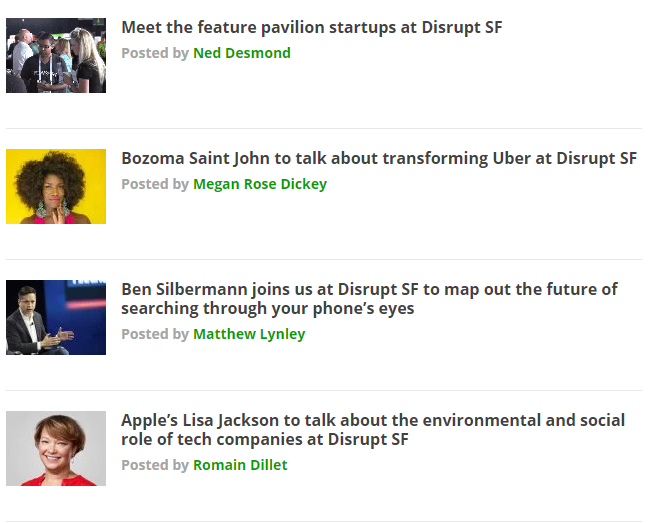The width and height of the screenshot is (648, 523).
Task: Click 'searching through your phone's eyes' headline line
Action: pyautogui.click(x=268, y=309)
